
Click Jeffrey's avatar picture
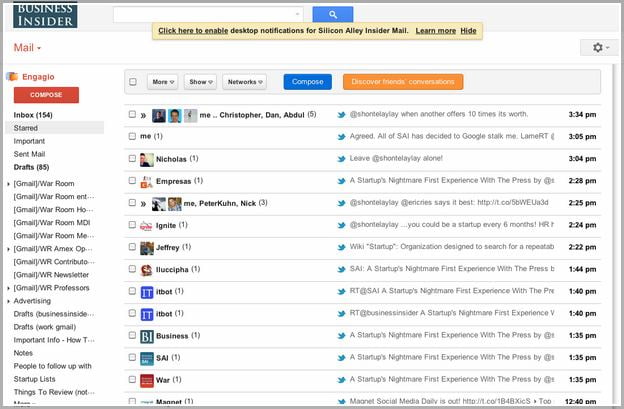[x=146, y=248]
